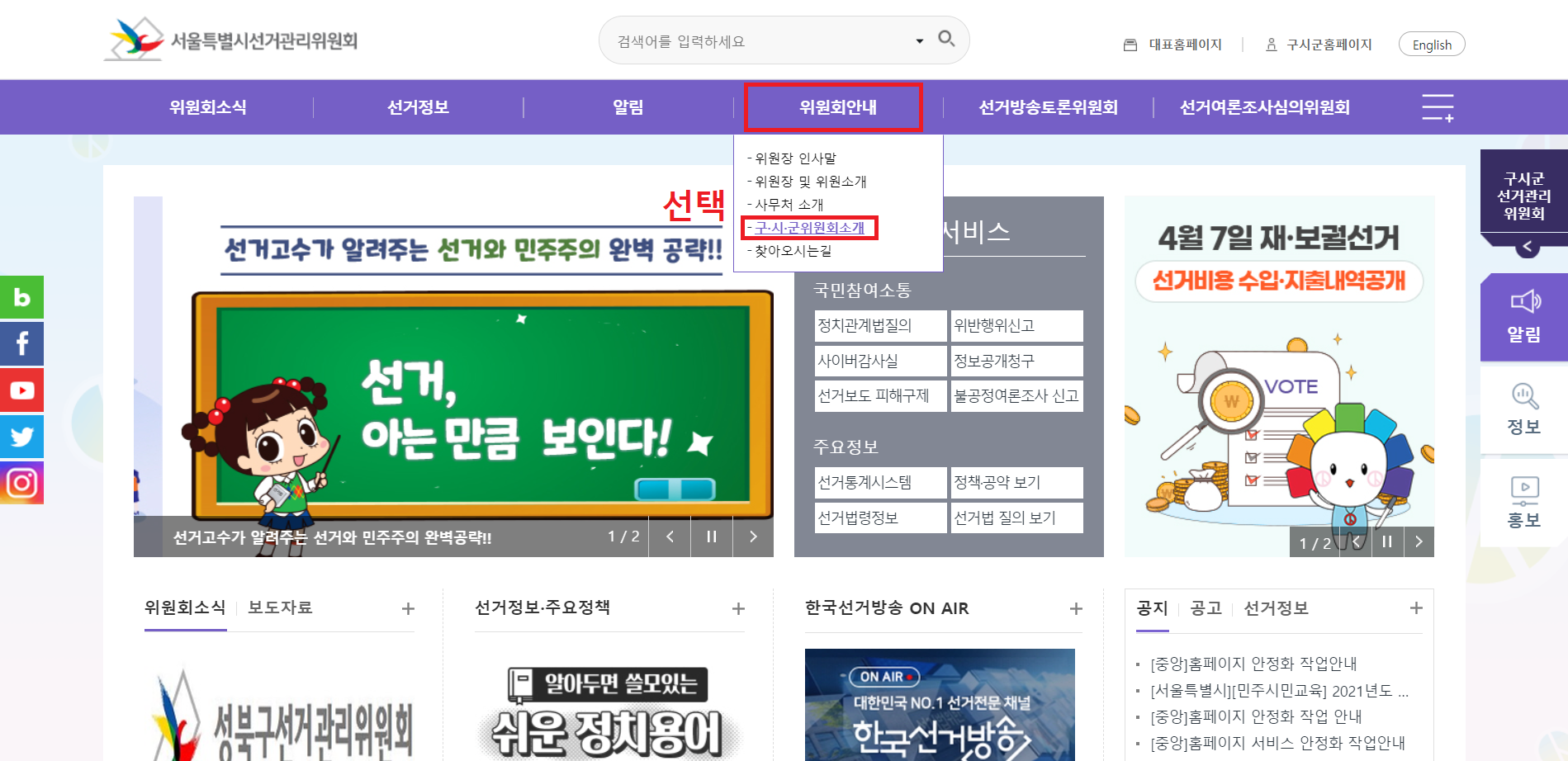Image resolution: width=1568 pixels, height=761 pixels.
Task: Open the 대표홈페이지 link
Action: click(x=1172, y=45)
